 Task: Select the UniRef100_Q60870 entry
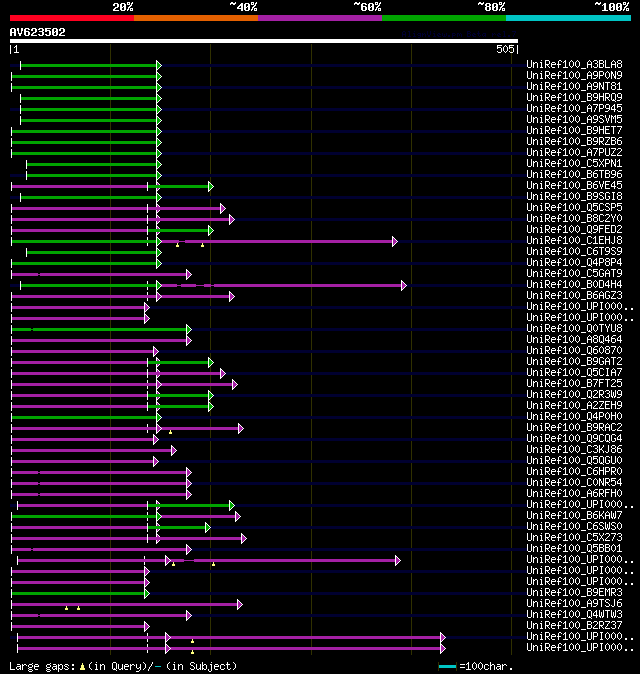coord(574,350)
